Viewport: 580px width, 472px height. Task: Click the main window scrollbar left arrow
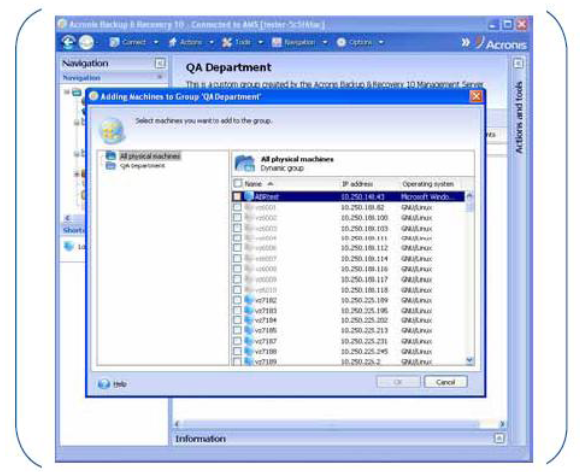point(176,424)
